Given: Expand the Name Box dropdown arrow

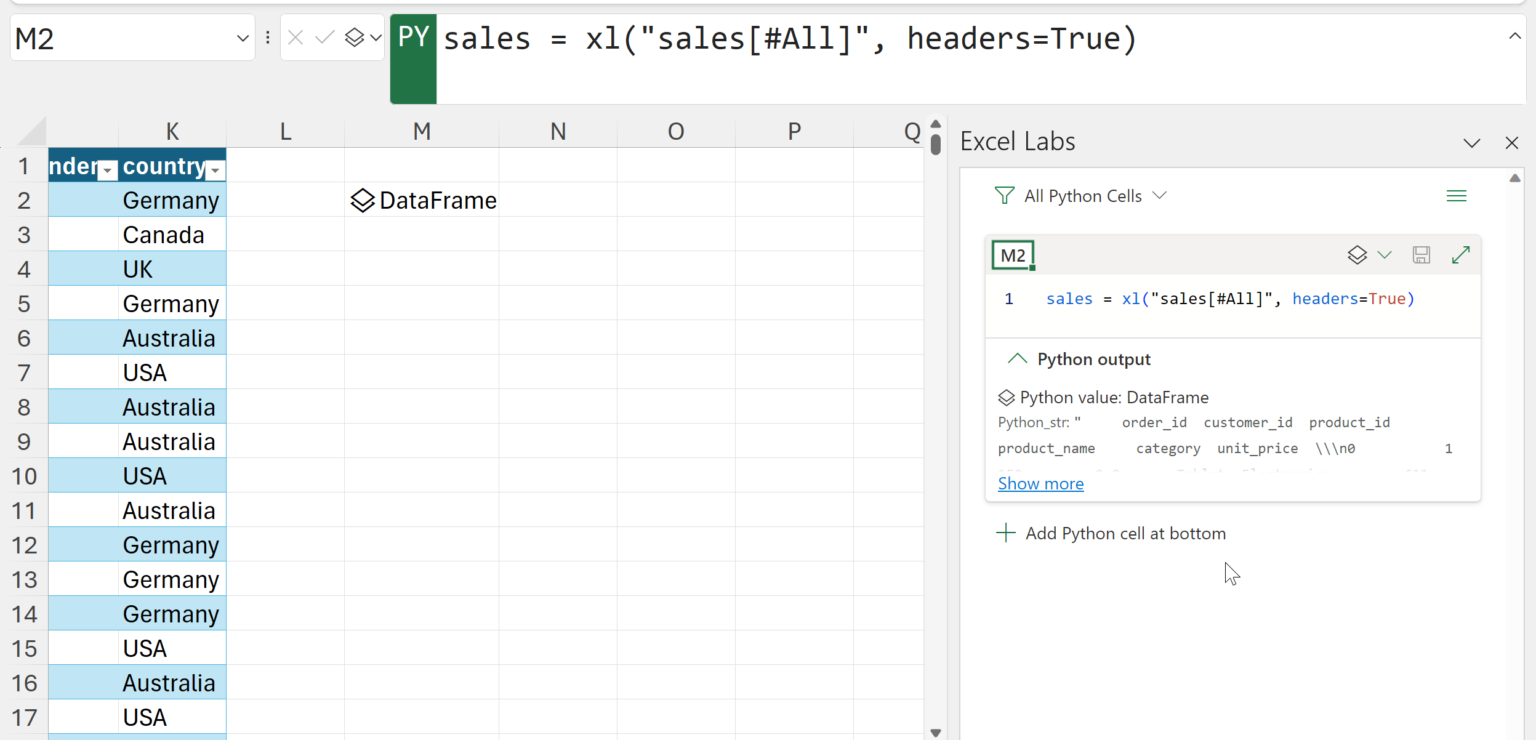Looking at the screenshot, I should pos(242,39).
